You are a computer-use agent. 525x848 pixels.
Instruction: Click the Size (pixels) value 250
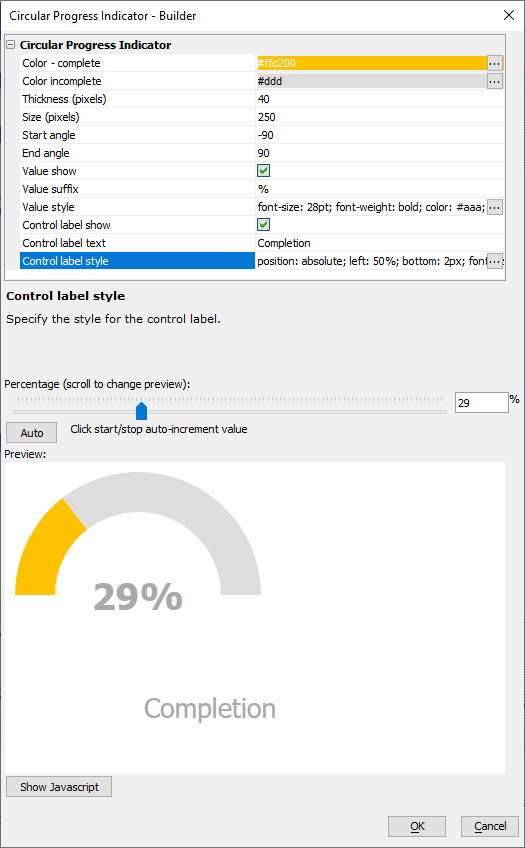267,117
